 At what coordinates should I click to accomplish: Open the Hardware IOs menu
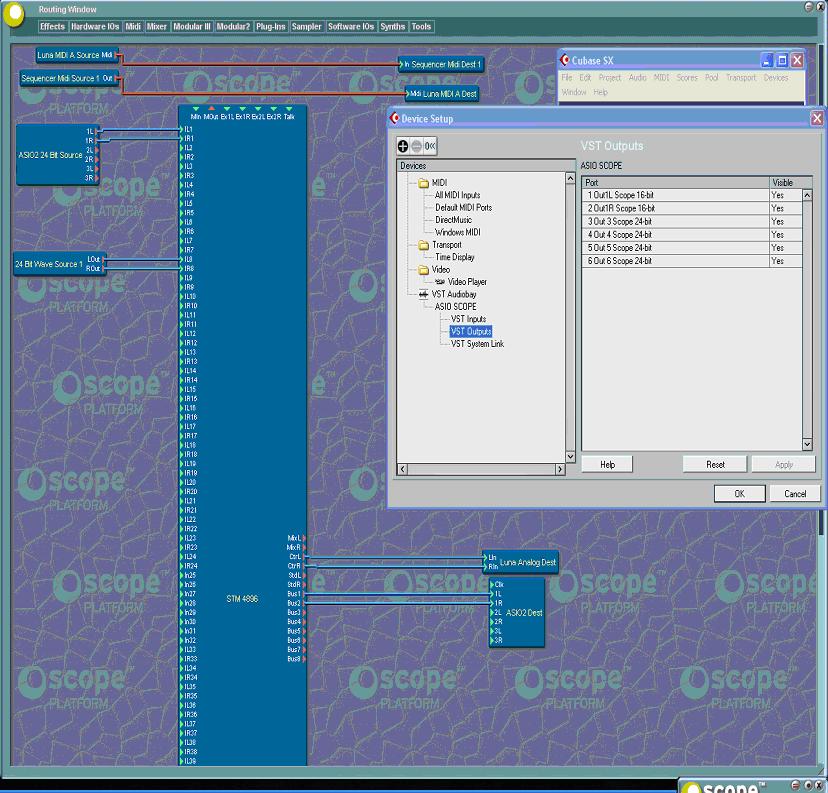click(95, 26)
